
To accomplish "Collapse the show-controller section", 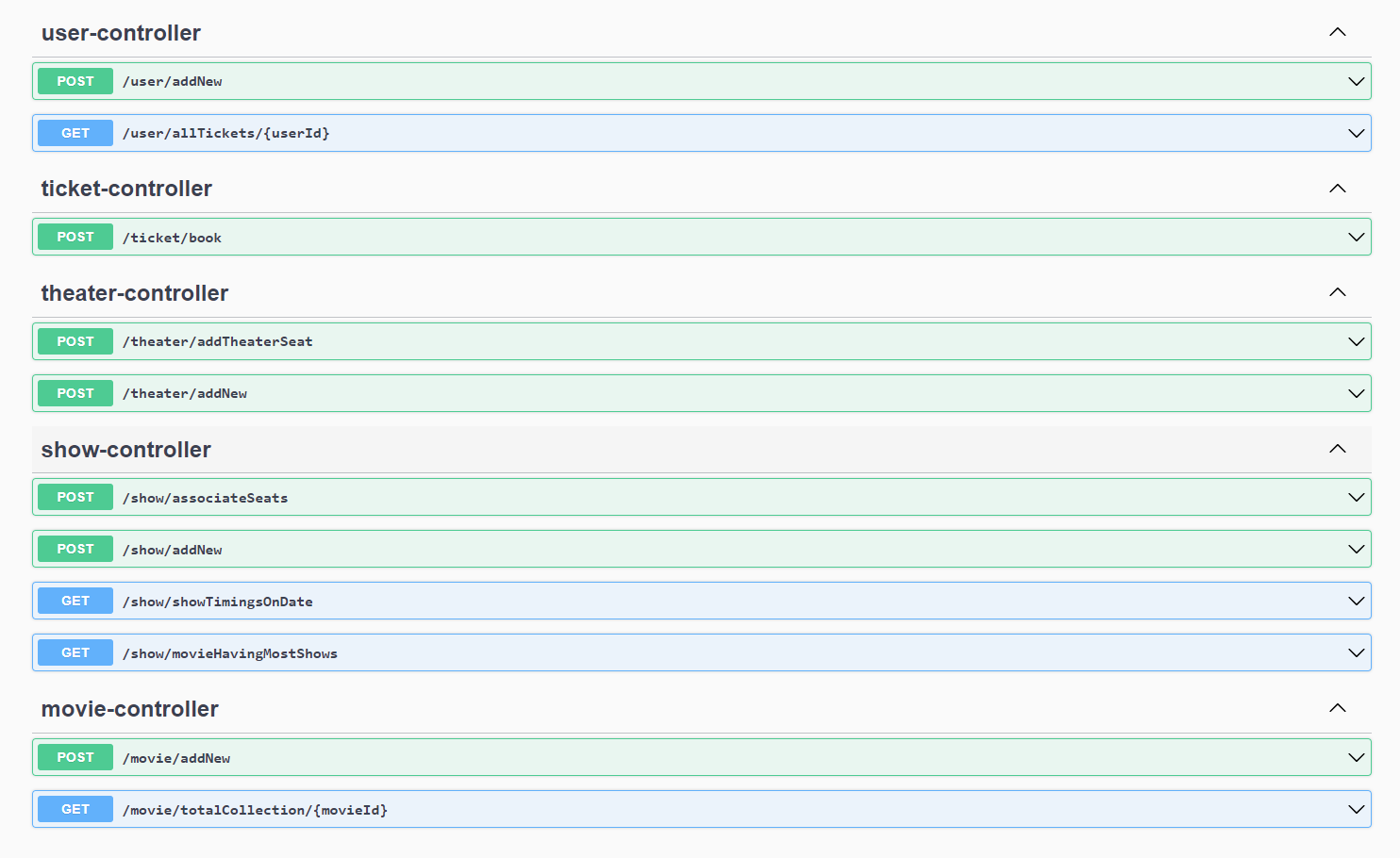I will (x=1337, y=449).
